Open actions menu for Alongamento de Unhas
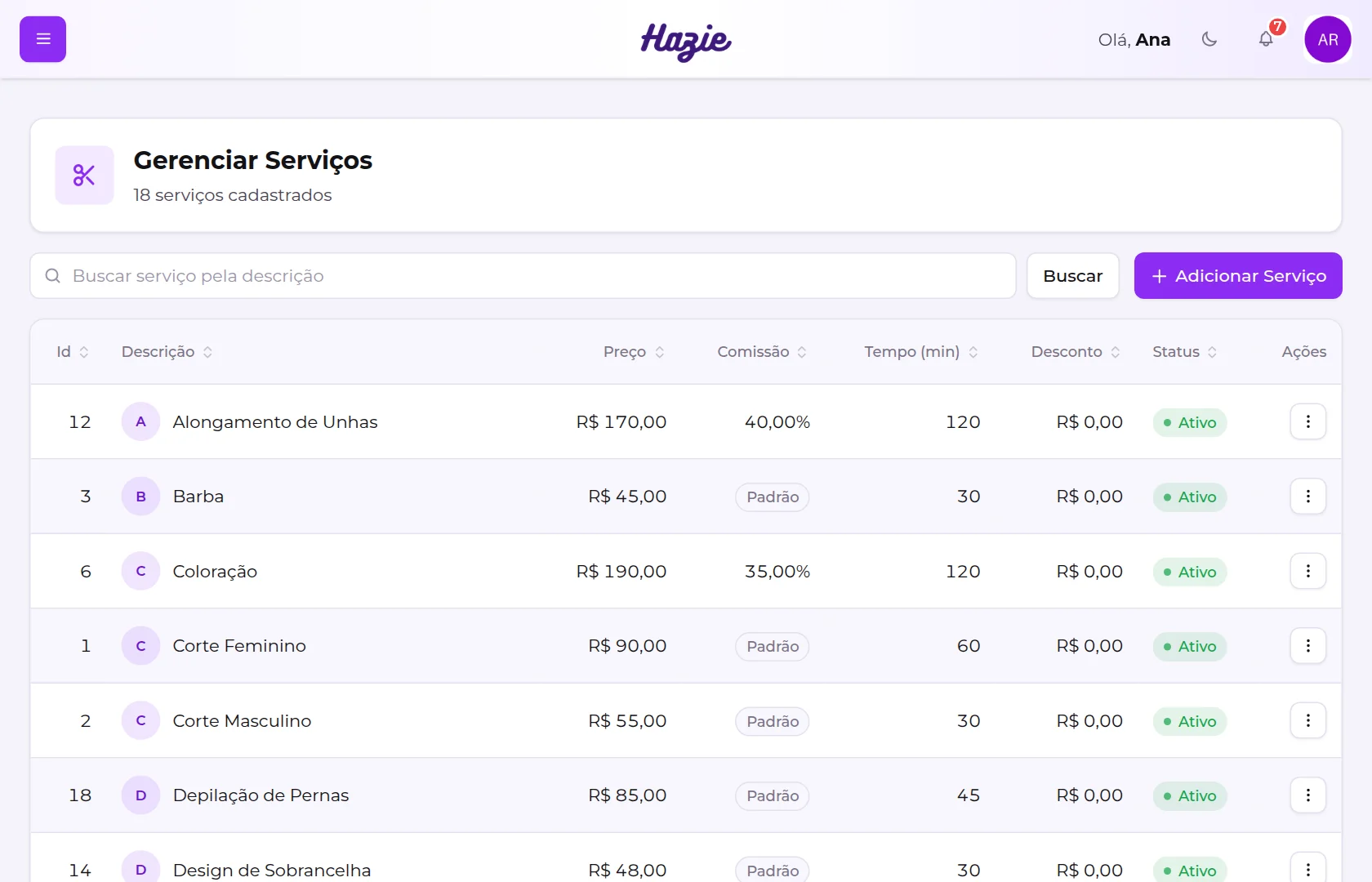The height and width of the screenshot is (882, 1372). coord(1308,421)
